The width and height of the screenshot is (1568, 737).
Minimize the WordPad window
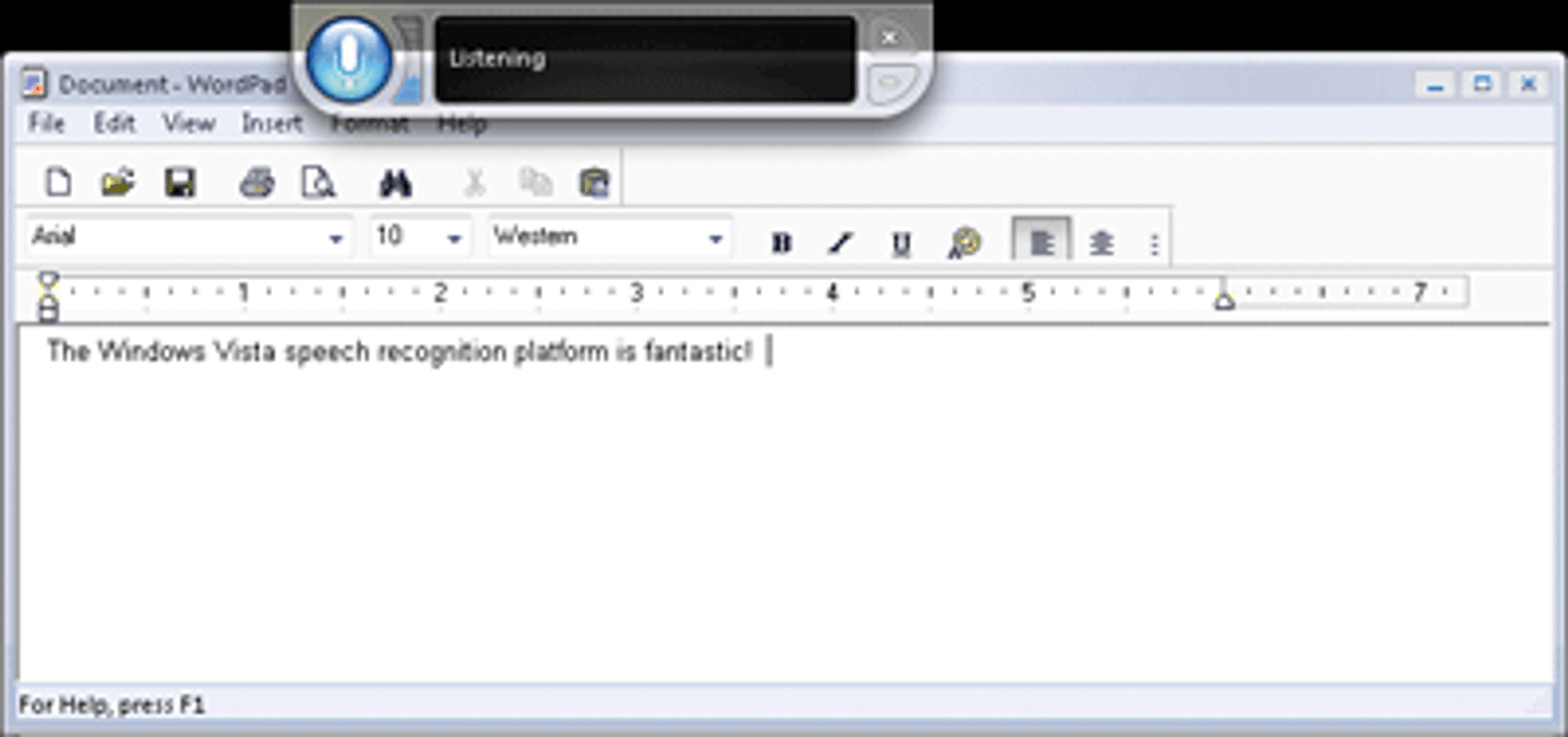click(1435, 85)
